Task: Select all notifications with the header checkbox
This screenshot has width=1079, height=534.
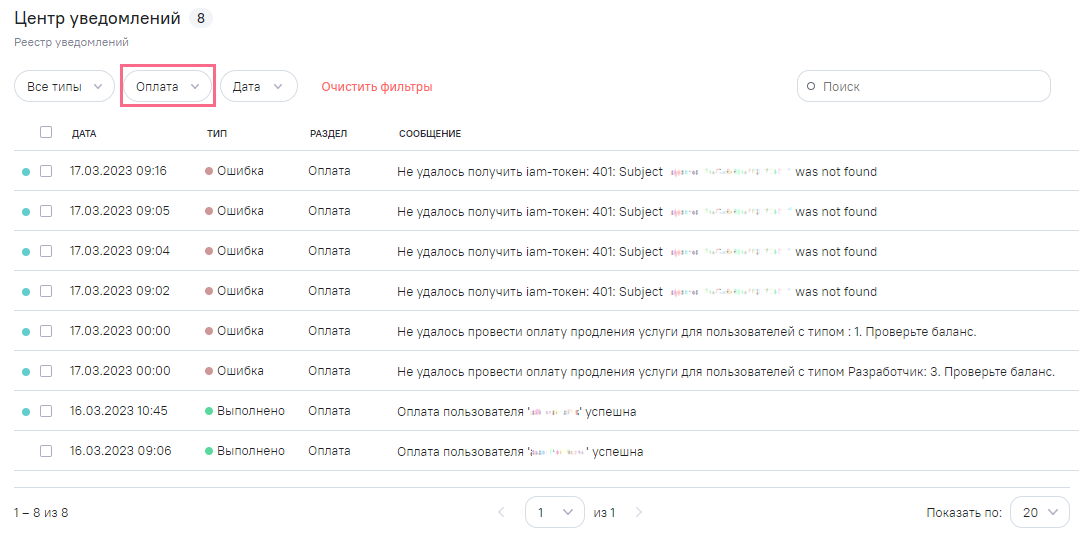Action: (x=46, y=132)
